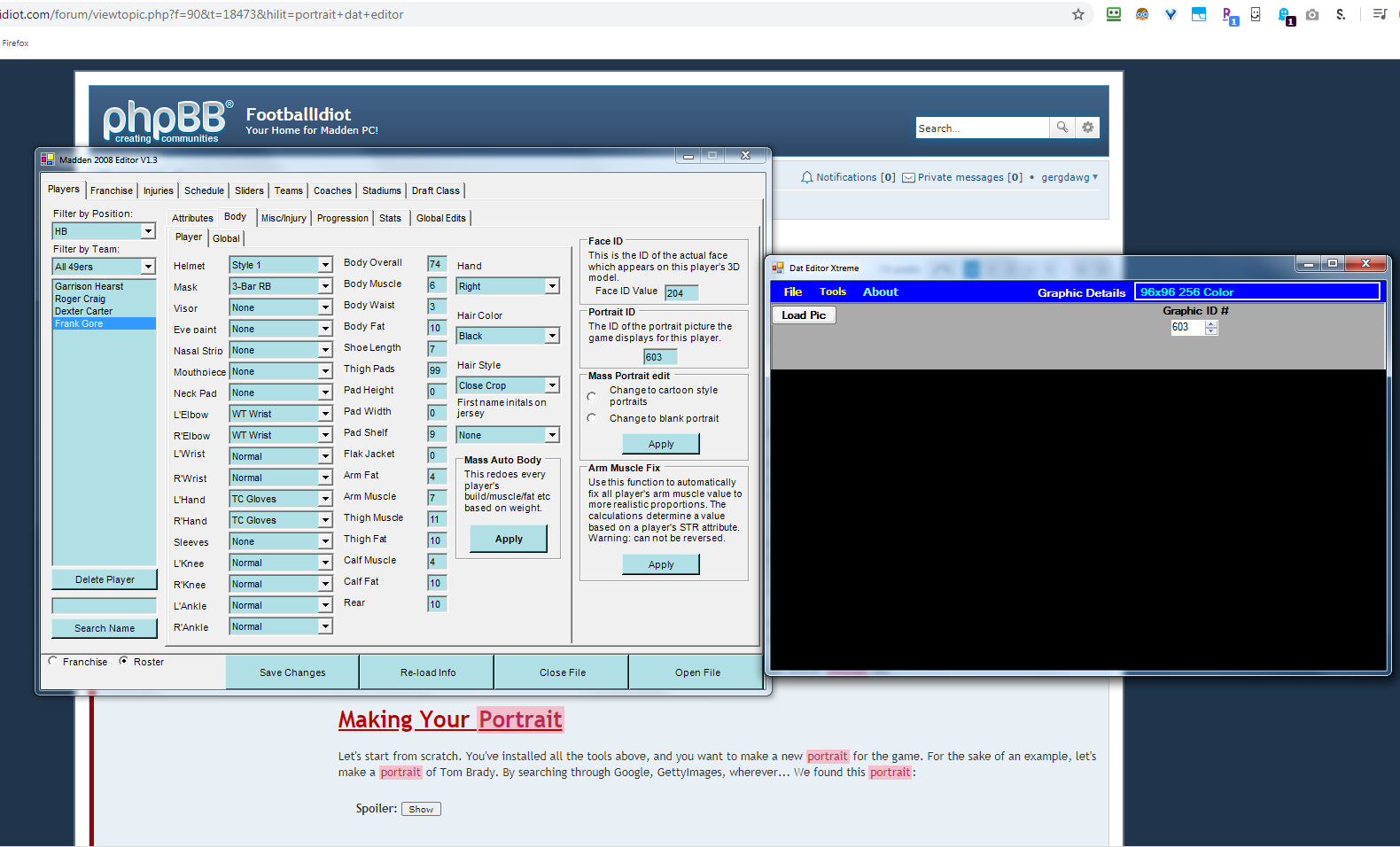Select the Roster radio button
The width and height of the screenshot is (1400, 847).
click(x=124, y=661)
